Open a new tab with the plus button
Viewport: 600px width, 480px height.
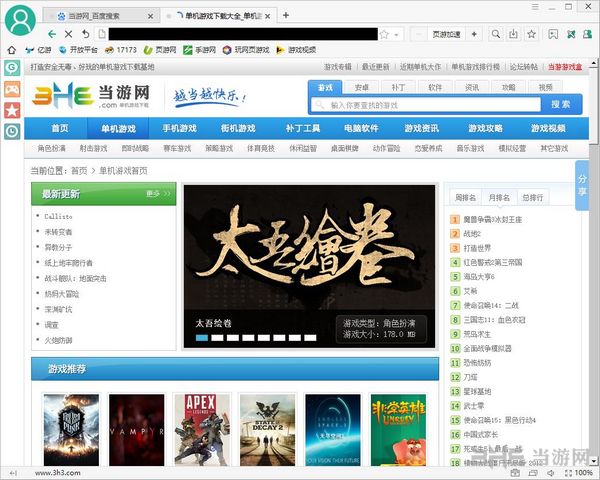point(285,15)
